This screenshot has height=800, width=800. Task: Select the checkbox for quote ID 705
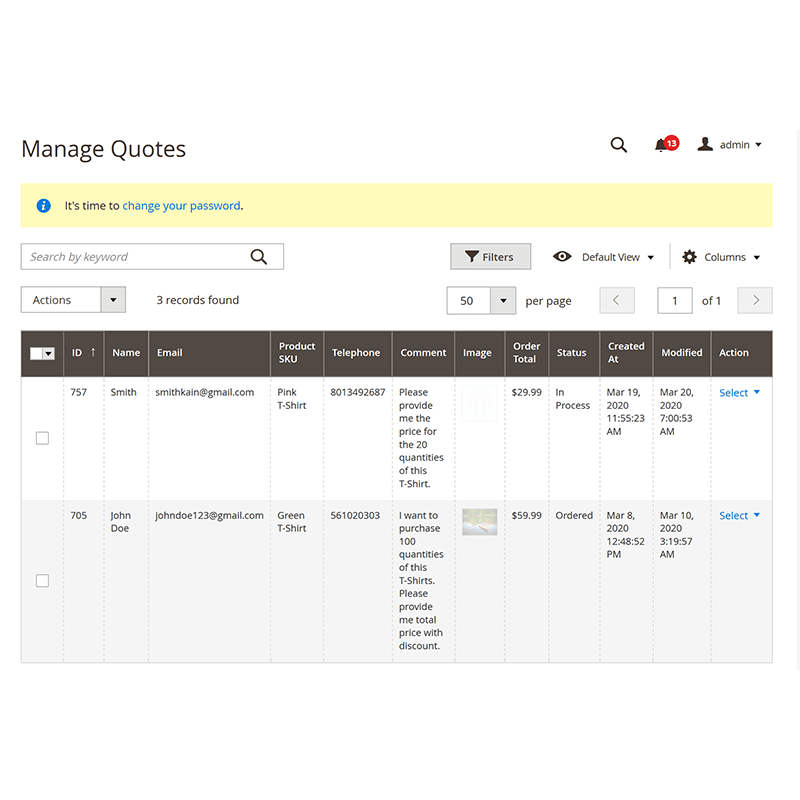coord(42,581)
